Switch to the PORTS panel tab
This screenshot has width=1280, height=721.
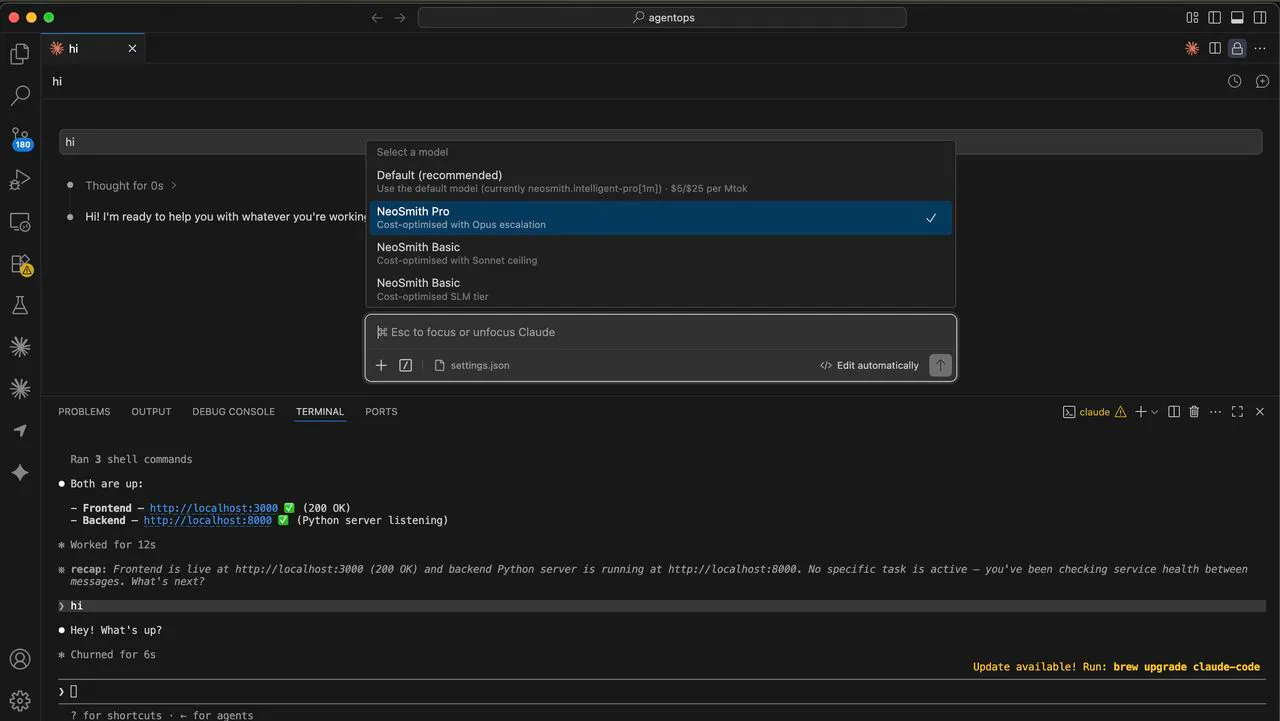[x=381, y=411]
